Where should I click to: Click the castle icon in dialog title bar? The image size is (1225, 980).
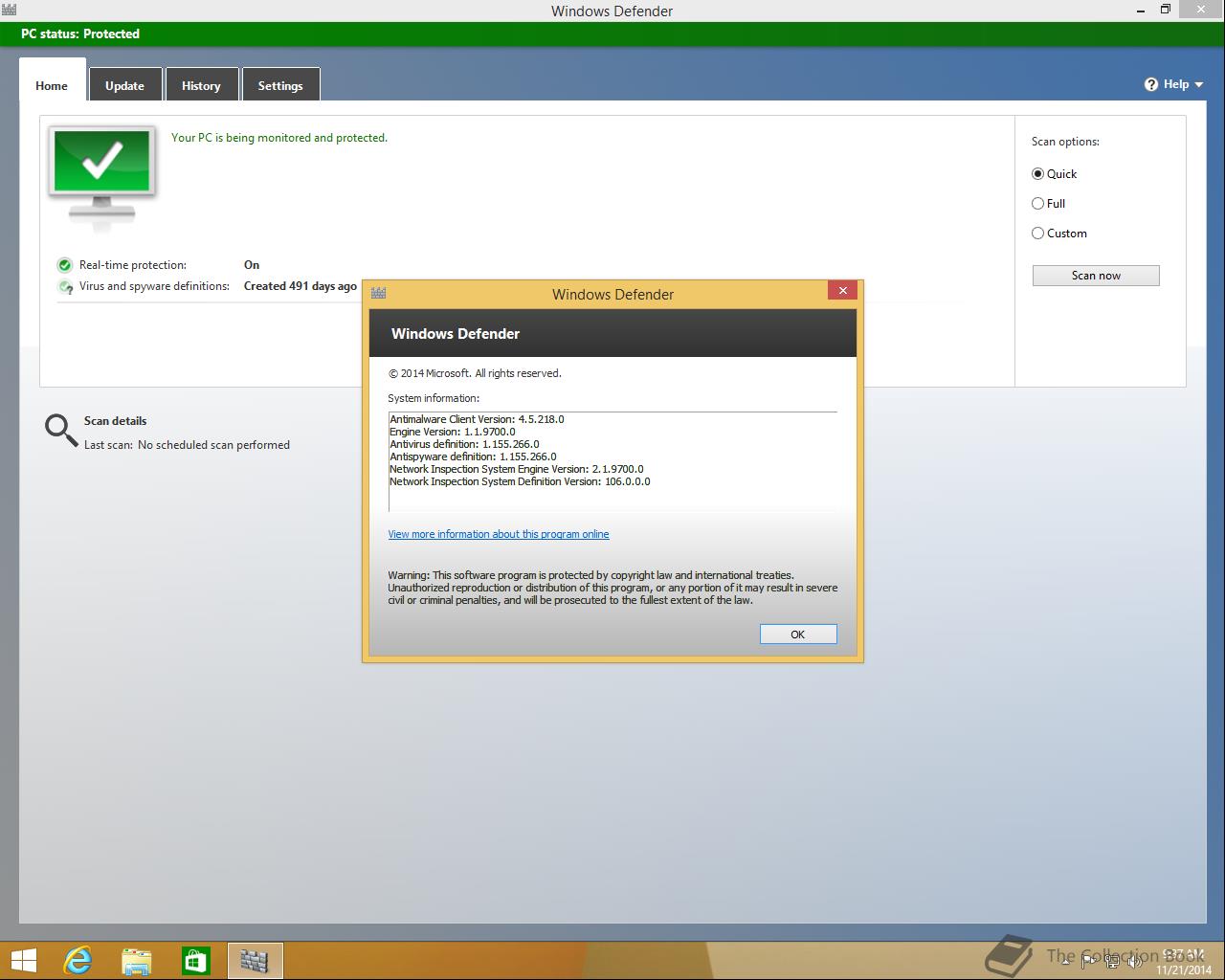378,293
